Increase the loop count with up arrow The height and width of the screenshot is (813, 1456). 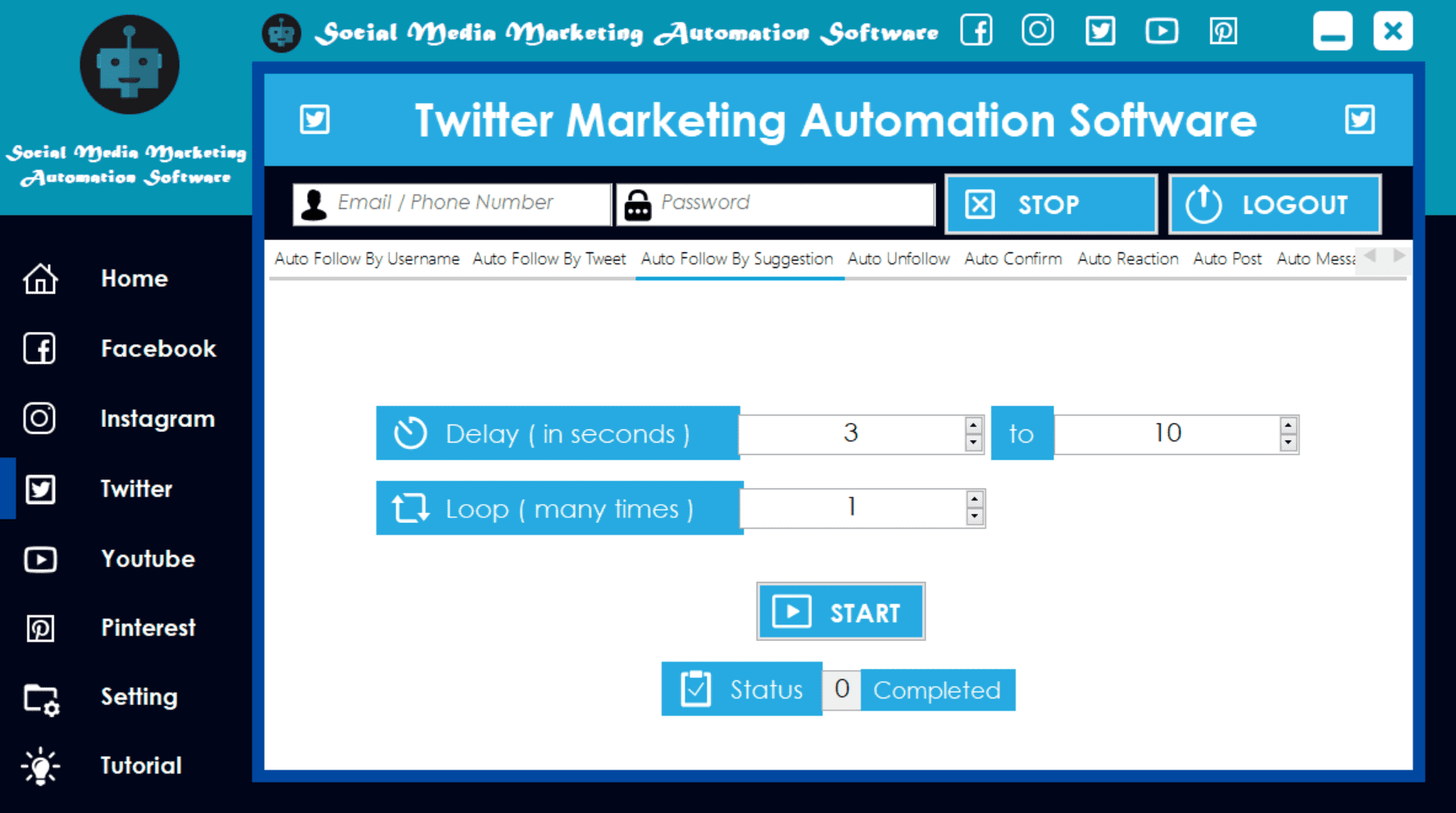coord(974,499)
